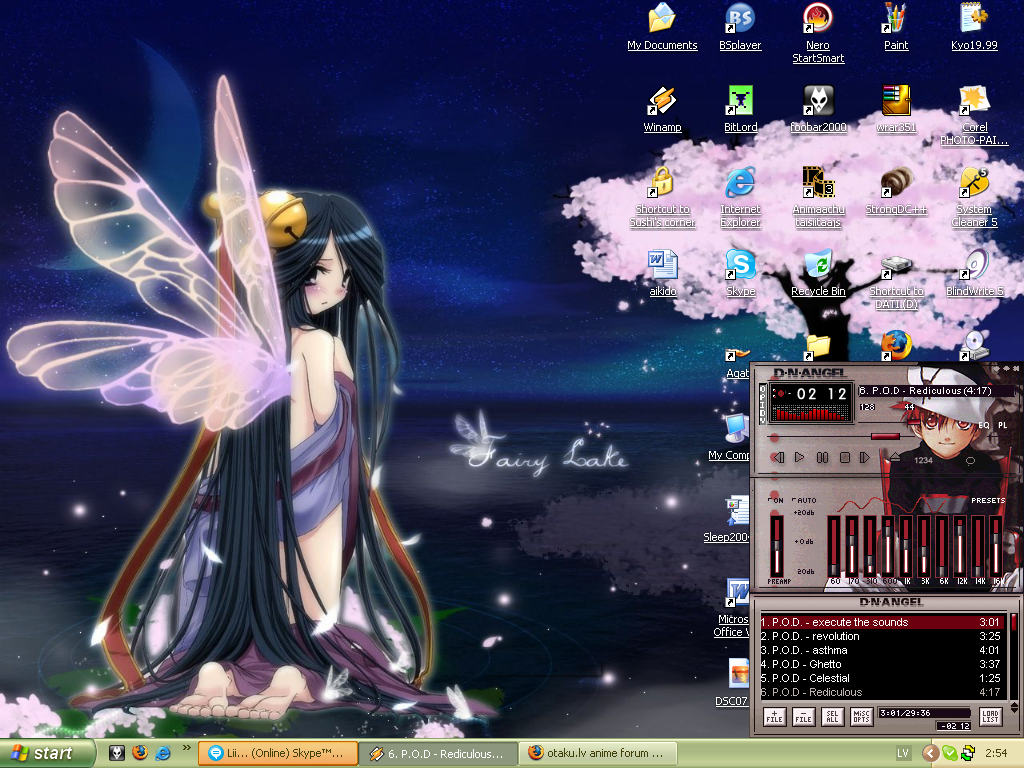1024x768 pixels.
Task: Adjust the 1K equalizer band slider
Action: pos(906,547)
